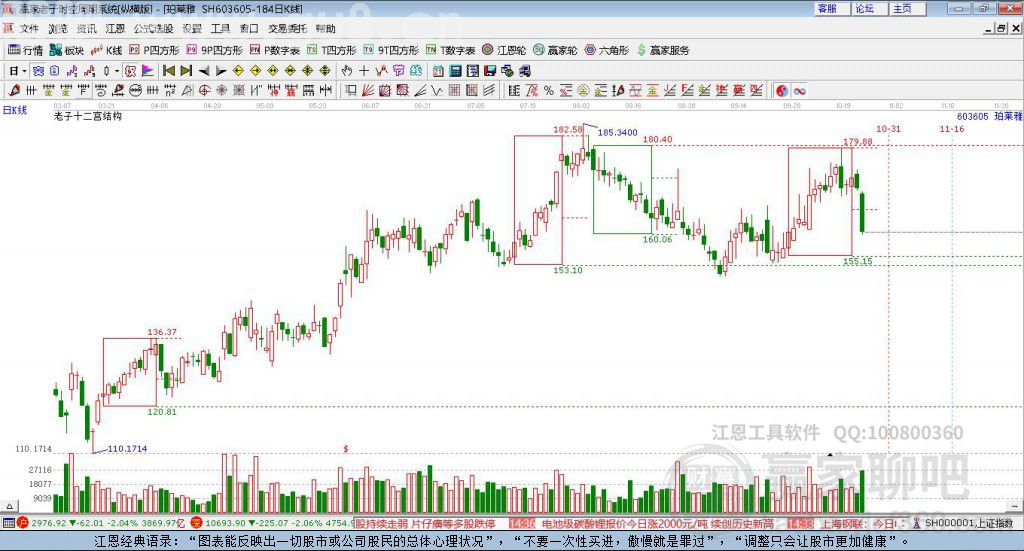The height and width of the screenshot is (551, 1024).
Task: Expand the candlestick style dropdown arrow
Action: pos(117,71)
